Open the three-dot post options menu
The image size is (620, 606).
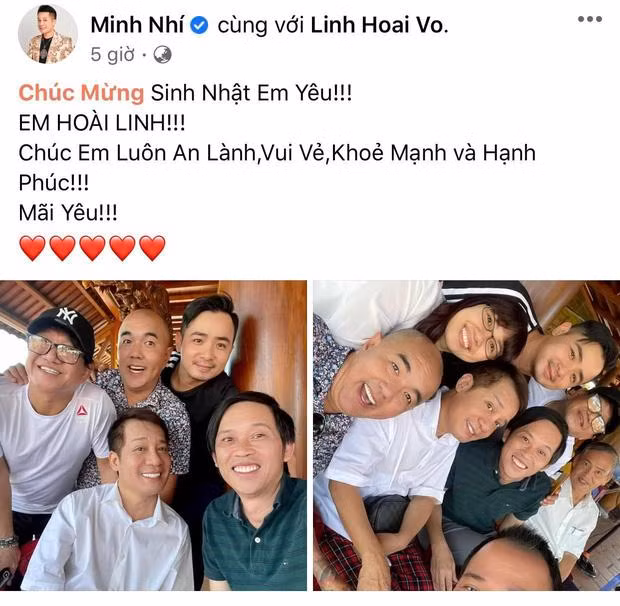[x=590, y=19]
